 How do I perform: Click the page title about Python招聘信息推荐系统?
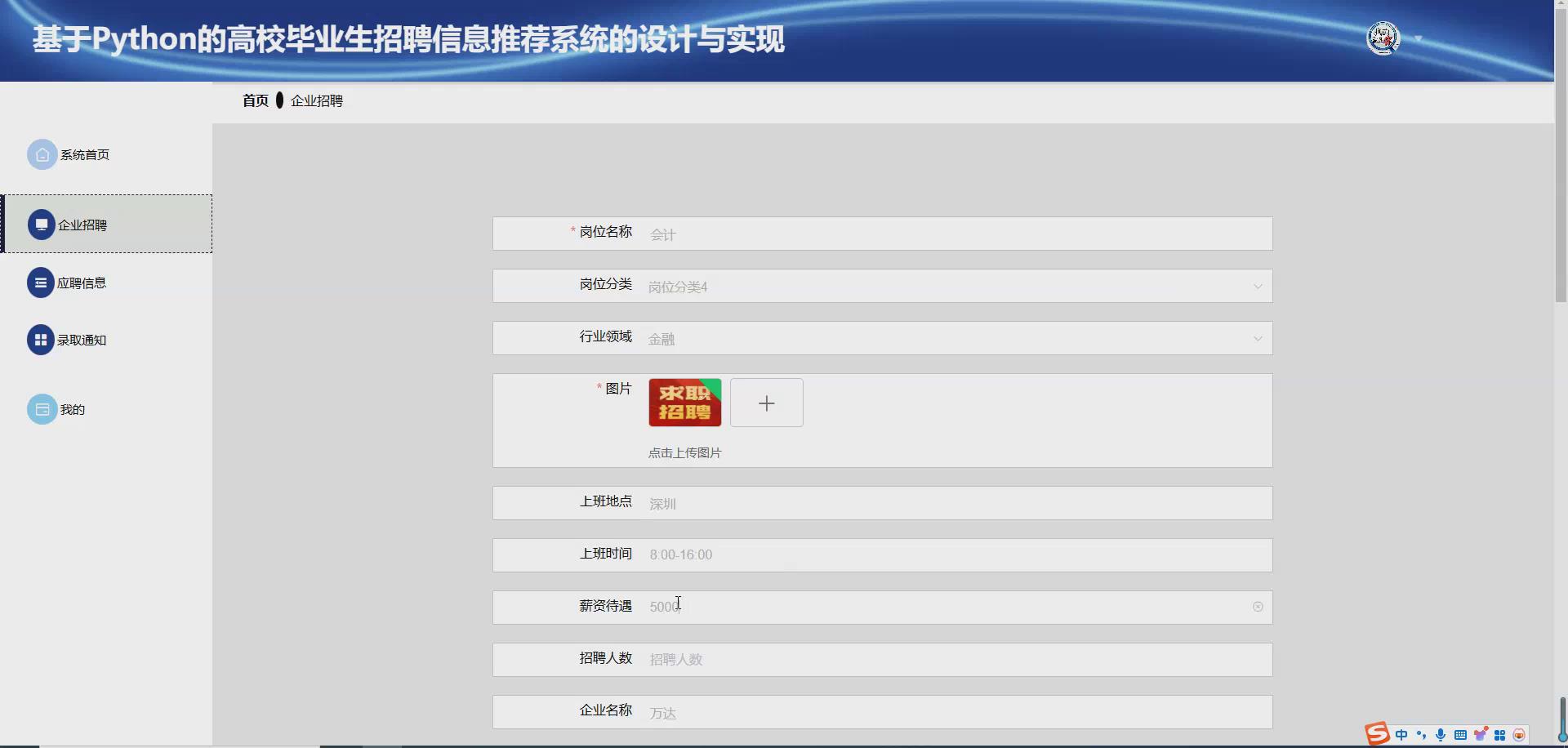(x=408, y=39)
